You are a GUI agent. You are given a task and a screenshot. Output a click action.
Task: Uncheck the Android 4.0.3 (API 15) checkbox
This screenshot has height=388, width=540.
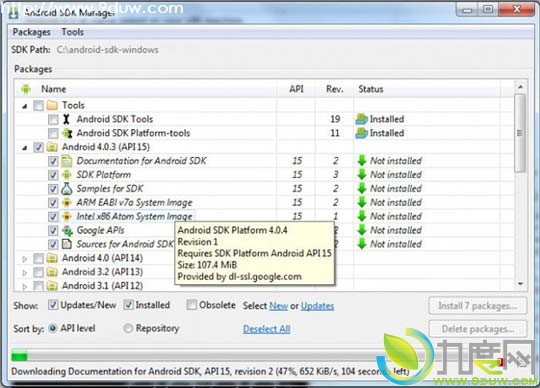pyautogui.click(x=38, y=147)
